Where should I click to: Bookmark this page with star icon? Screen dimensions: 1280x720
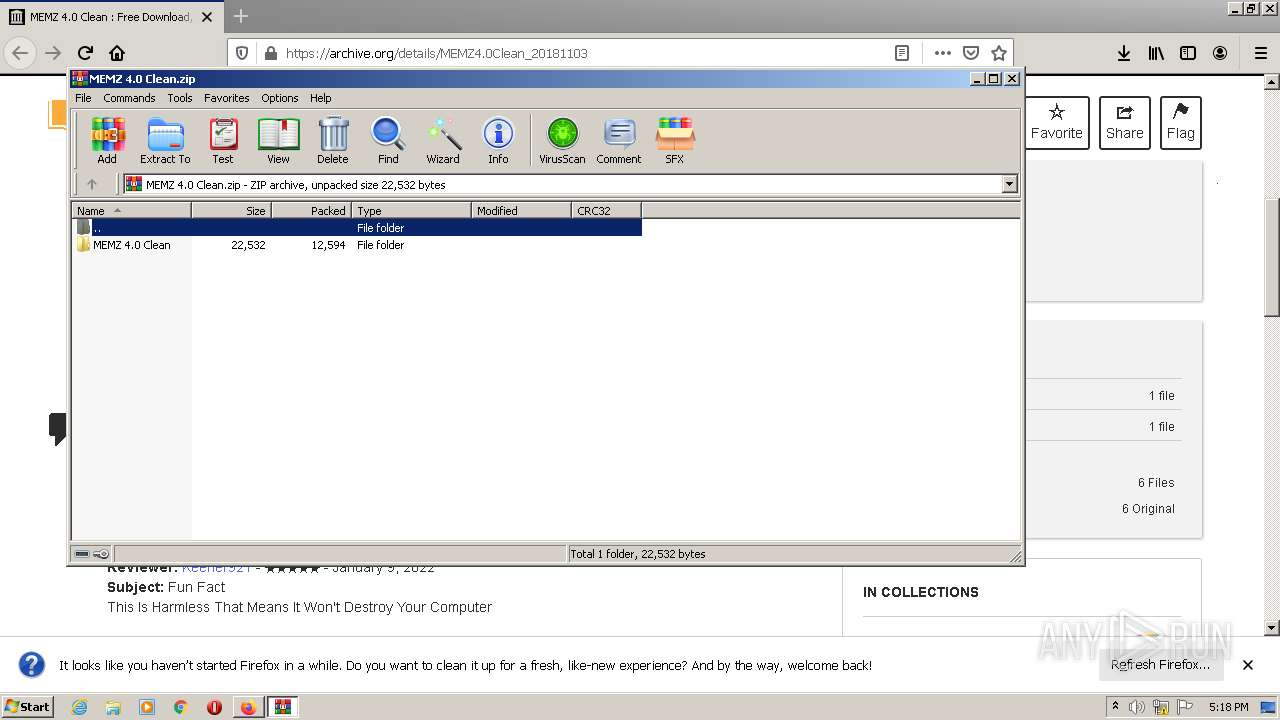click(x=998, y=53)
